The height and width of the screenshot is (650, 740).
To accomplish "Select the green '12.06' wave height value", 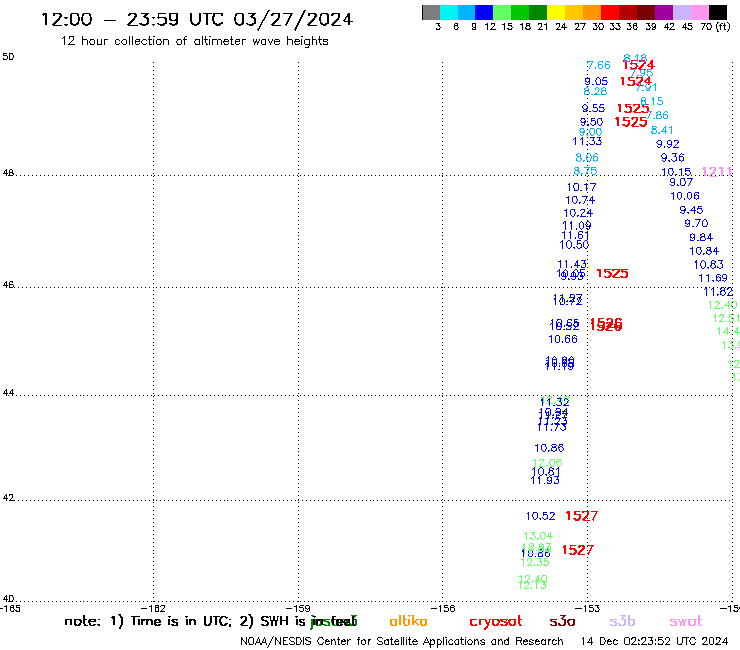I will 547,463.
